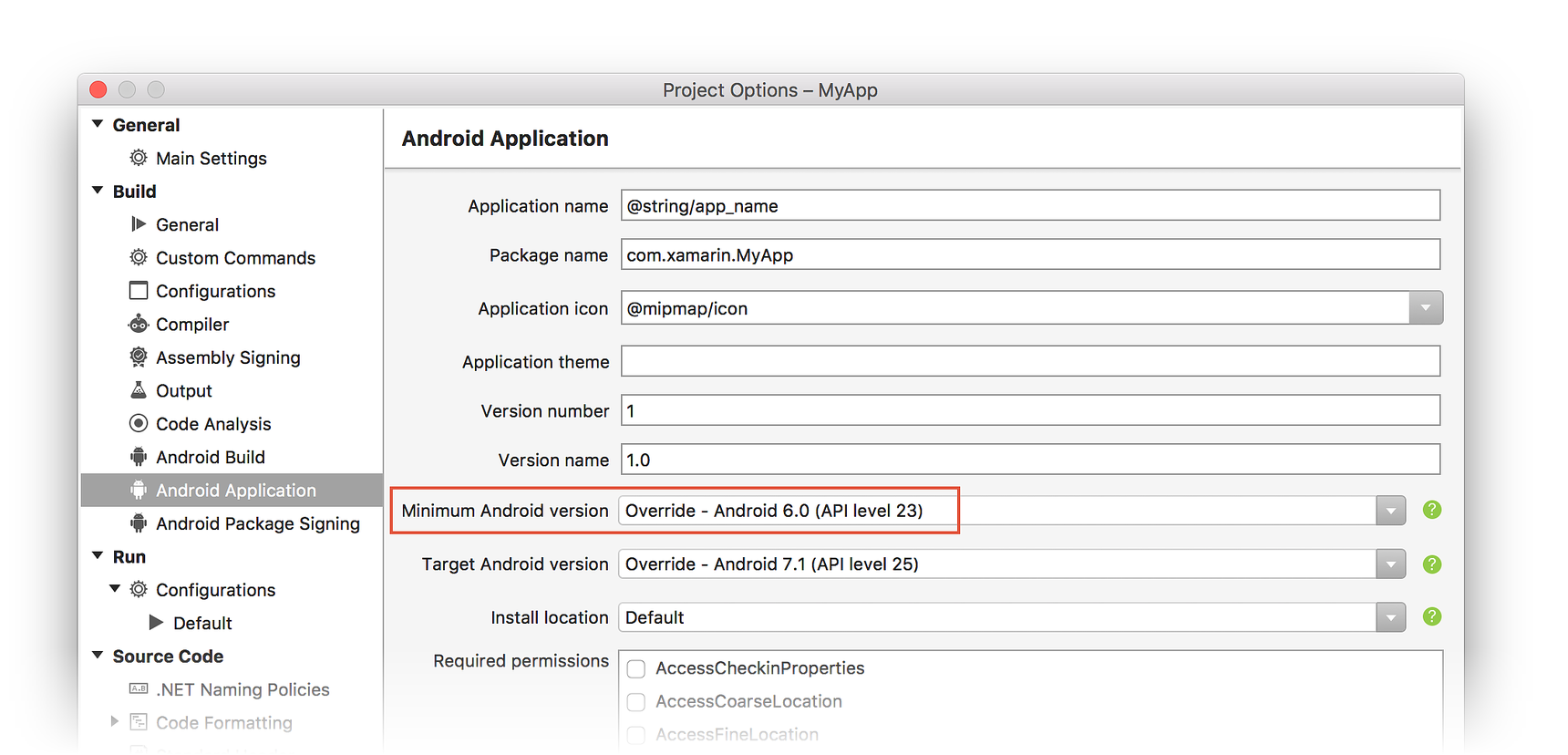Image resolution: width=1568 pixels, height=755 pixels.
Task: Click the Application theme field
Action: click(1031, 361)
